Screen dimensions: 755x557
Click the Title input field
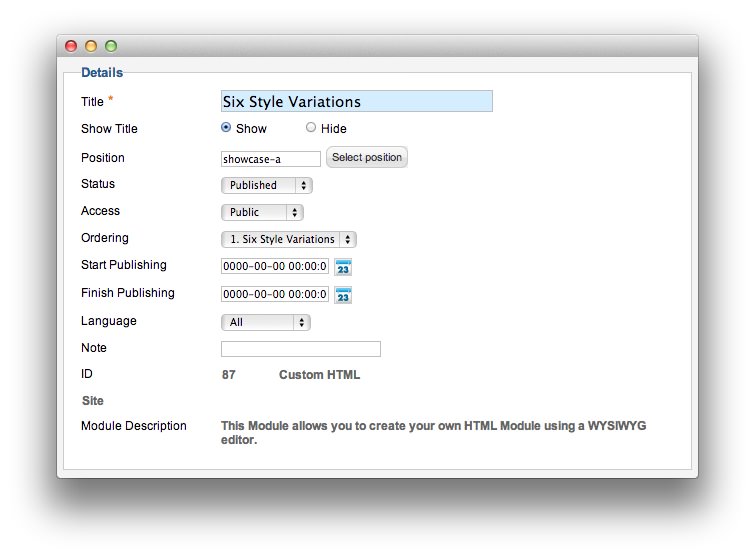tap(357, 101)
